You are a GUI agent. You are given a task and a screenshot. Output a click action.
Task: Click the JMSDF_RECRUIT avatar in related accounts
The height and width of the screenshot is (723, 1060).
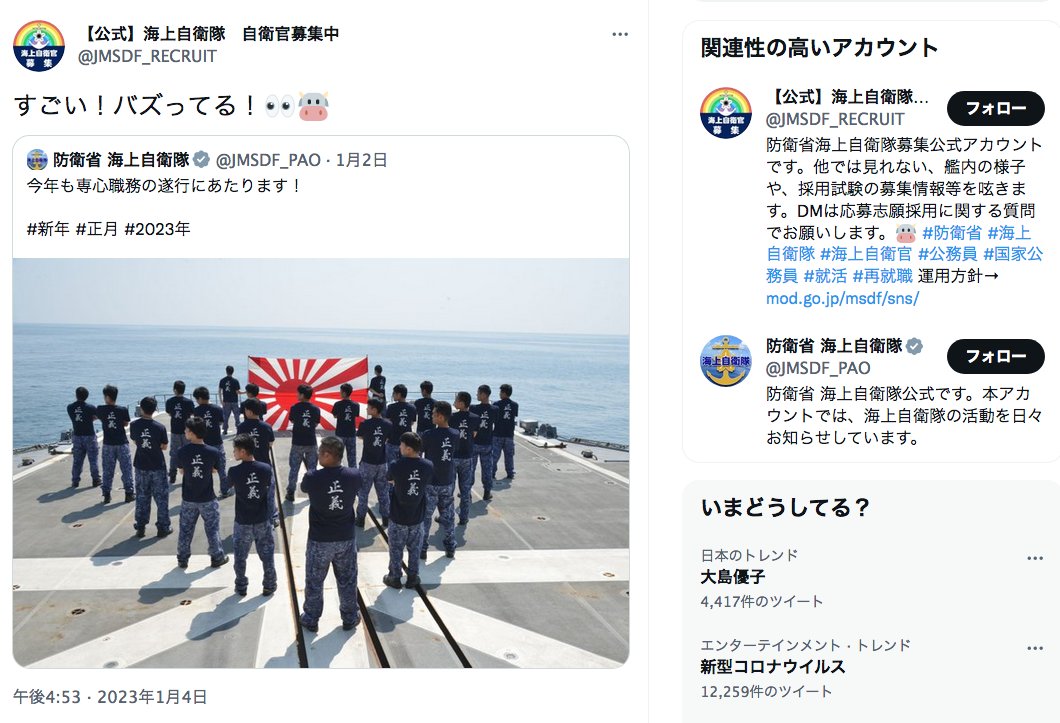(725, 112)
